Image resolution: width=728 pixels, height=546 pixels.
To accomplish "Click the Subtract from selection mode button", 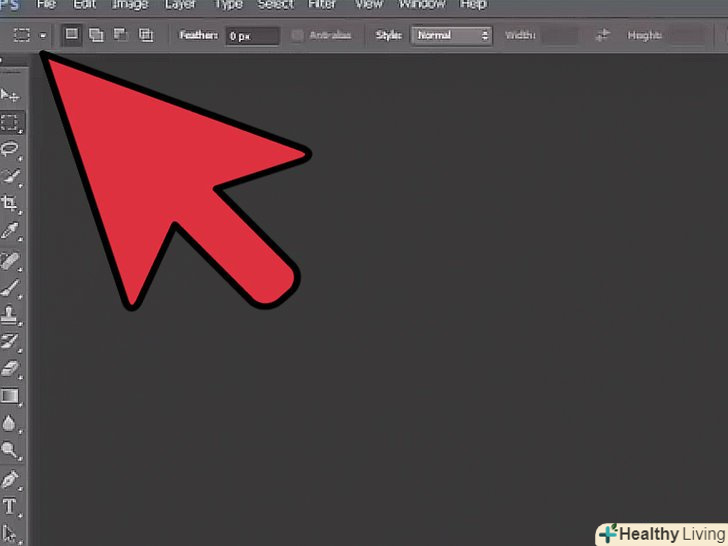I will [121, 35].
